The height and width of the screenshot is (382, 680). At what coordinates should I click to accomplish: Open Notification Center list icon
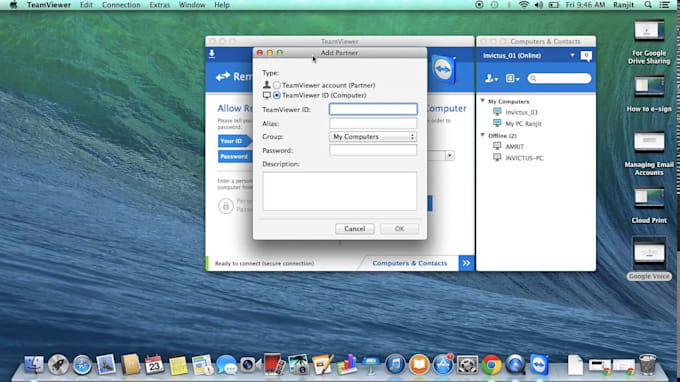coord(664,5)
